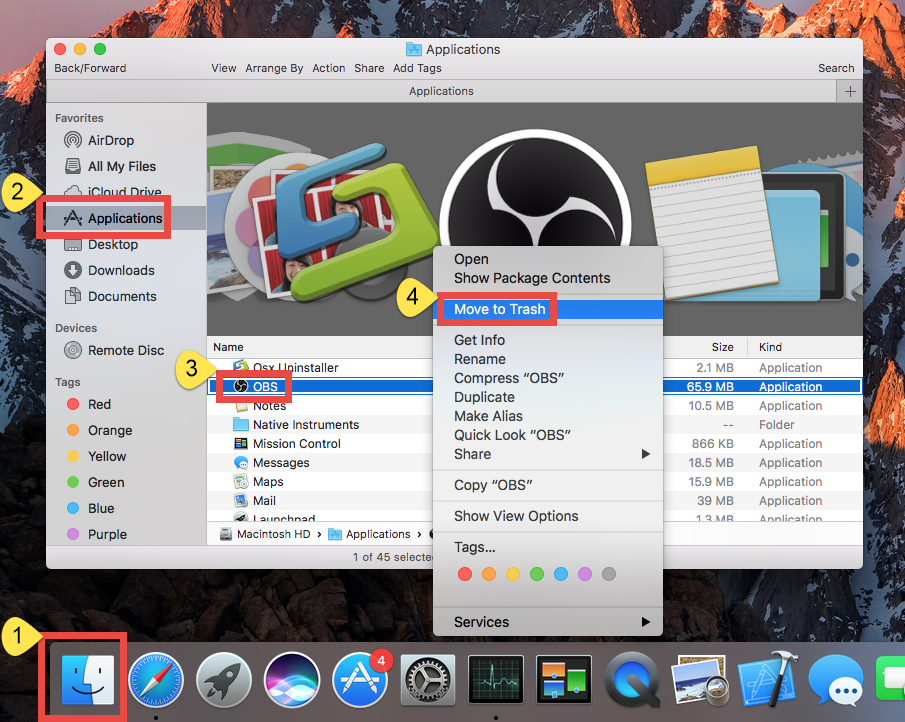Open Xcode from the Dock
The width and height of the screenshot is (905, 722).
pos(767,679)
